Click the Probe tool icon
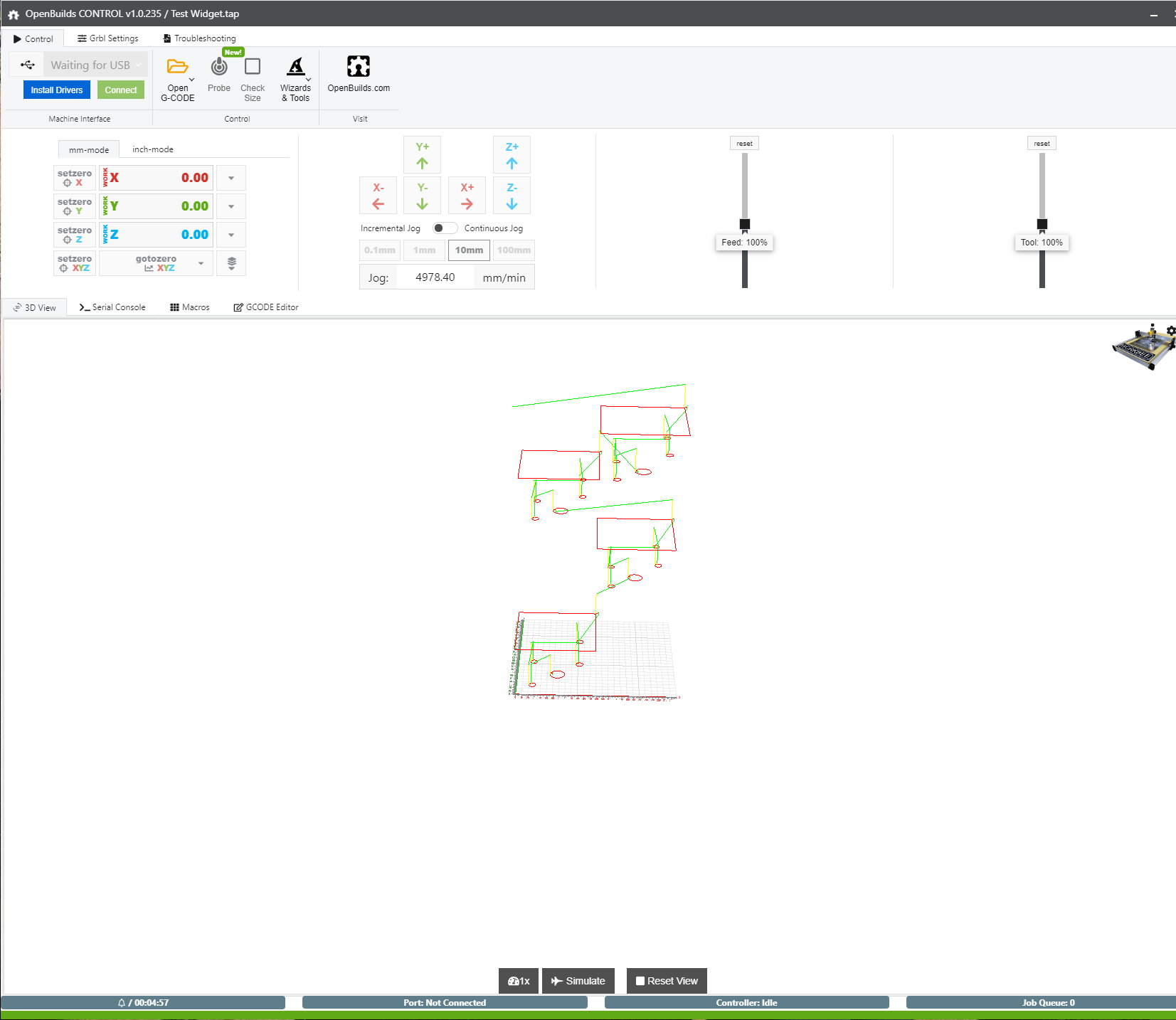Image resolution: width=1176 pixels, height=1020 pixels. pyautogui.click(x=219, y=67)
